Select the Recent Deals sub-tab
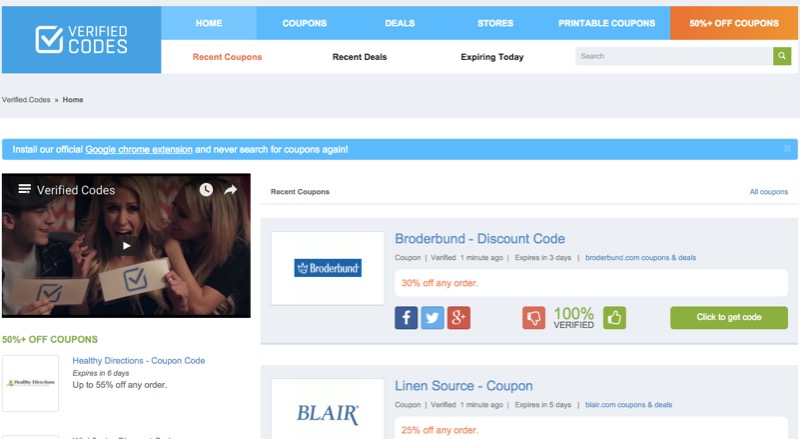Viewport: 800px width, 439px height. coord(359,57)
